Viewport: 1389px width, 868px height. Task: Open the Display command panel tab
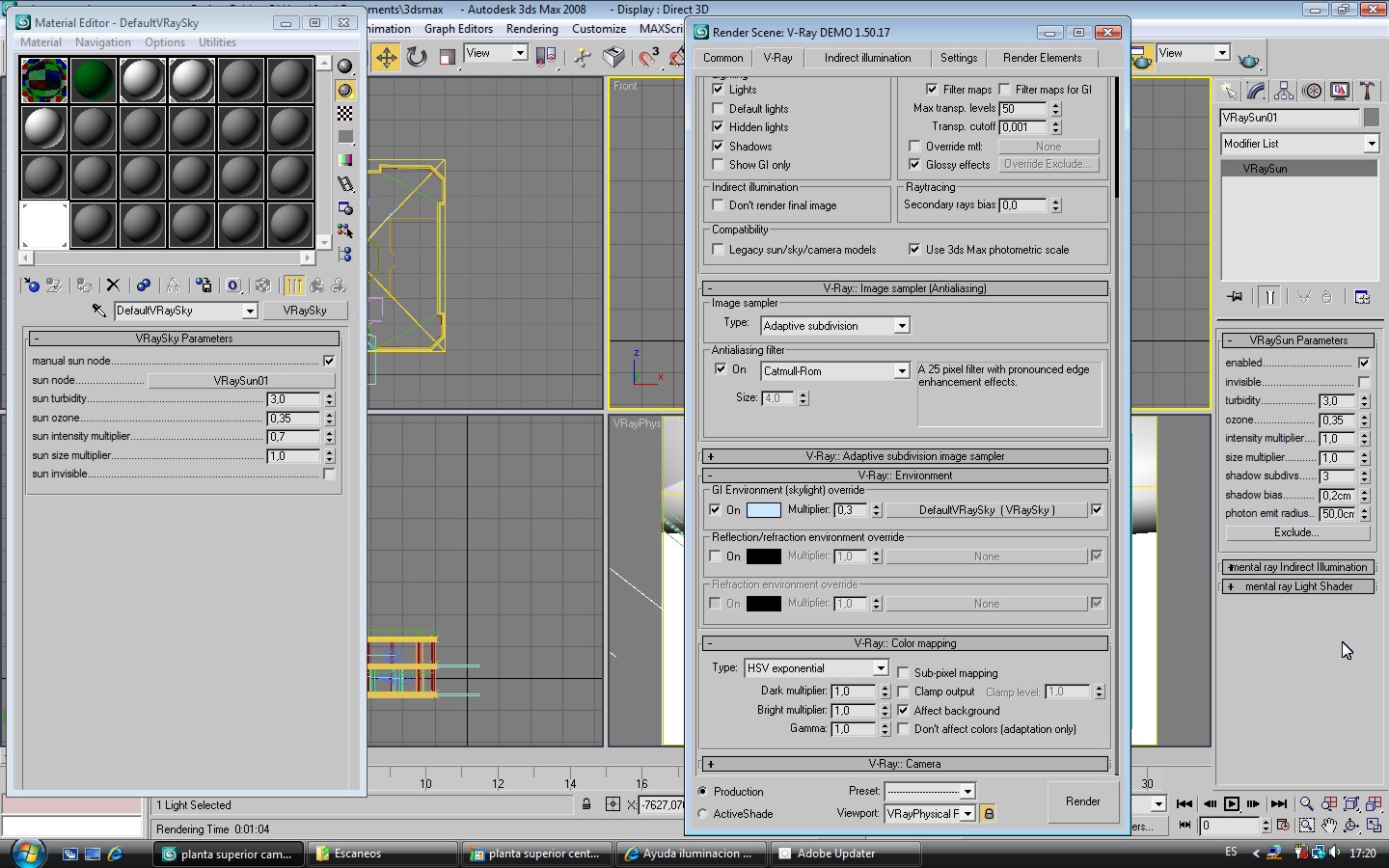click(1340, 91)
